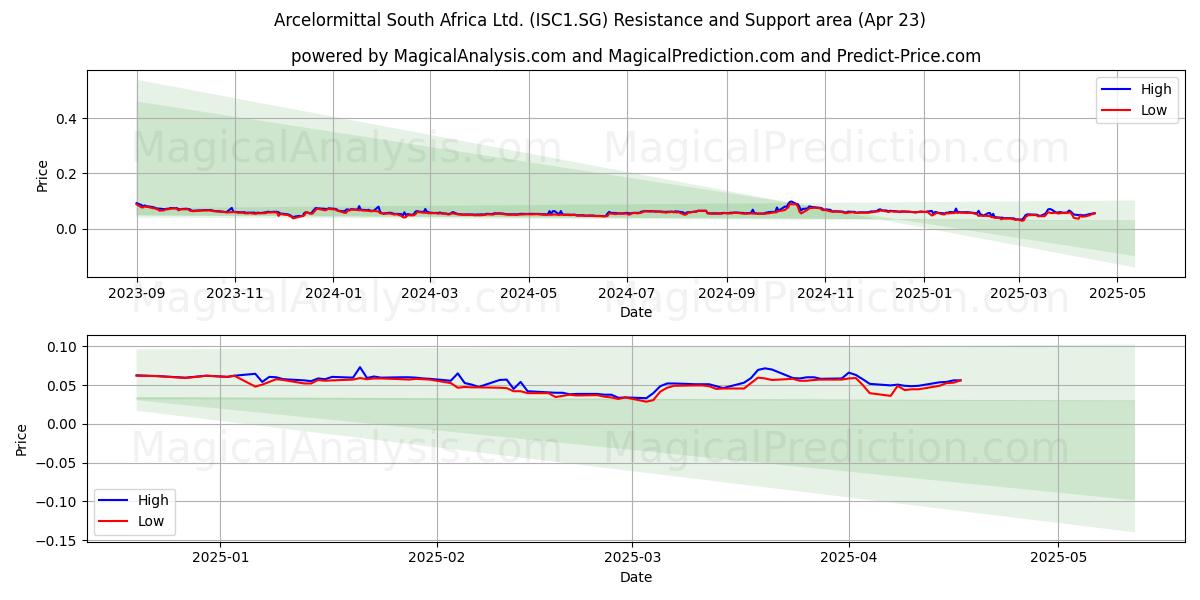Click the '2025-04' date tick label
Image resolution: width=1200 pixels, height=600 pixels.
pyautogui.click(x=849, y=558)
